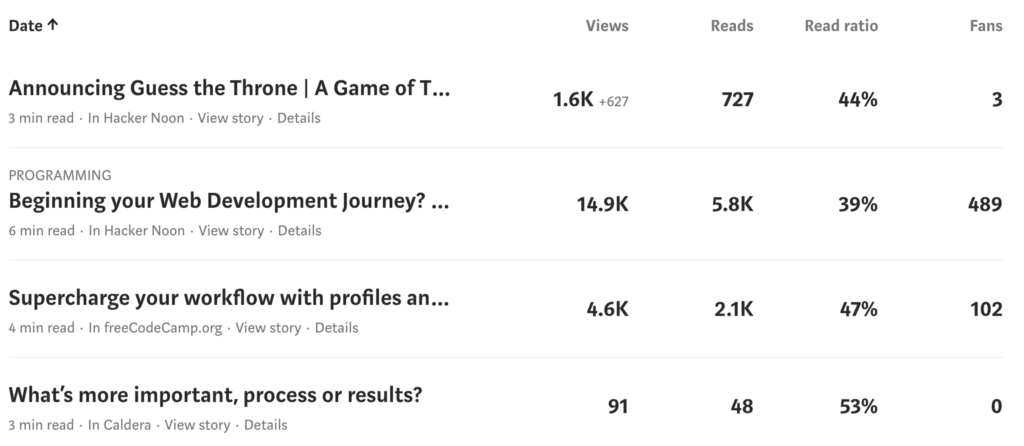Screen dimensions: 1024x446
Task: Open What's more important, process or results
Action: (x=215, y=395)
